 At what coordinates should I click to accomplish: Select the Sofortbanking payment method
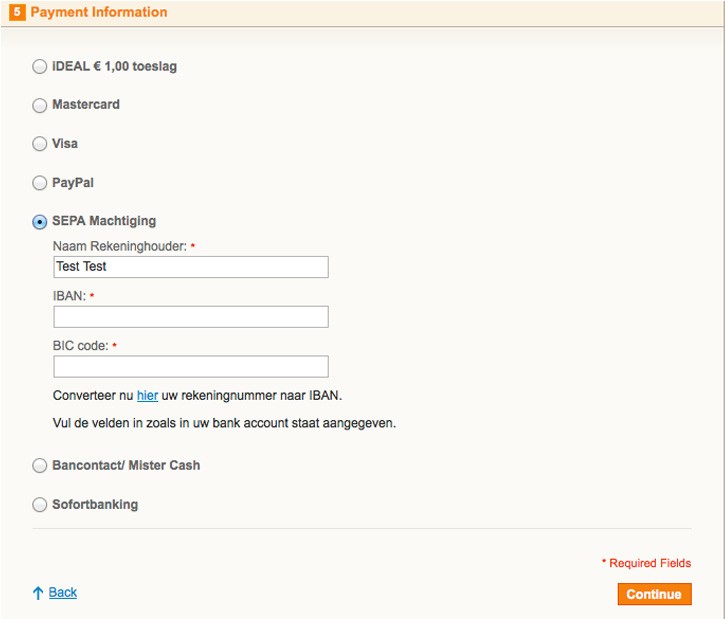coord(40,504)
